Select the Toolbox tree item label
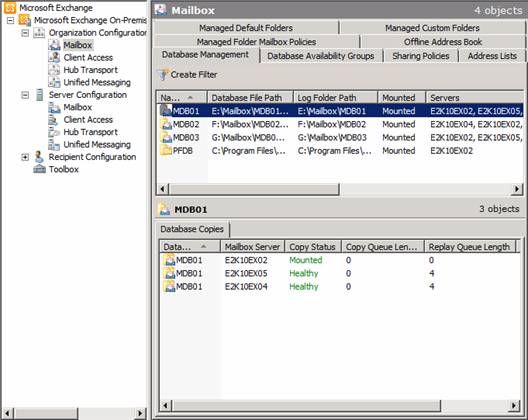Image resolution: width=528 pixels, height=420 pixels. point(64,169)
